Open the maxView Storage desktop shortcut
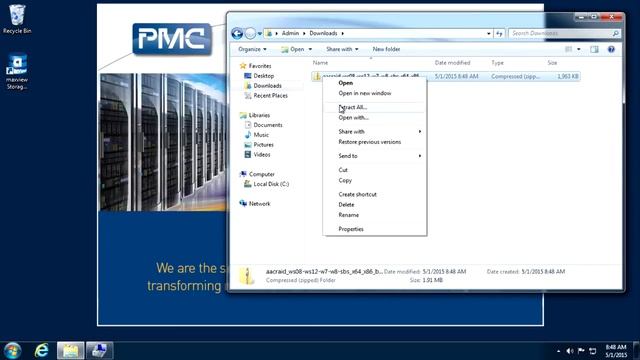 click(17, 72)
